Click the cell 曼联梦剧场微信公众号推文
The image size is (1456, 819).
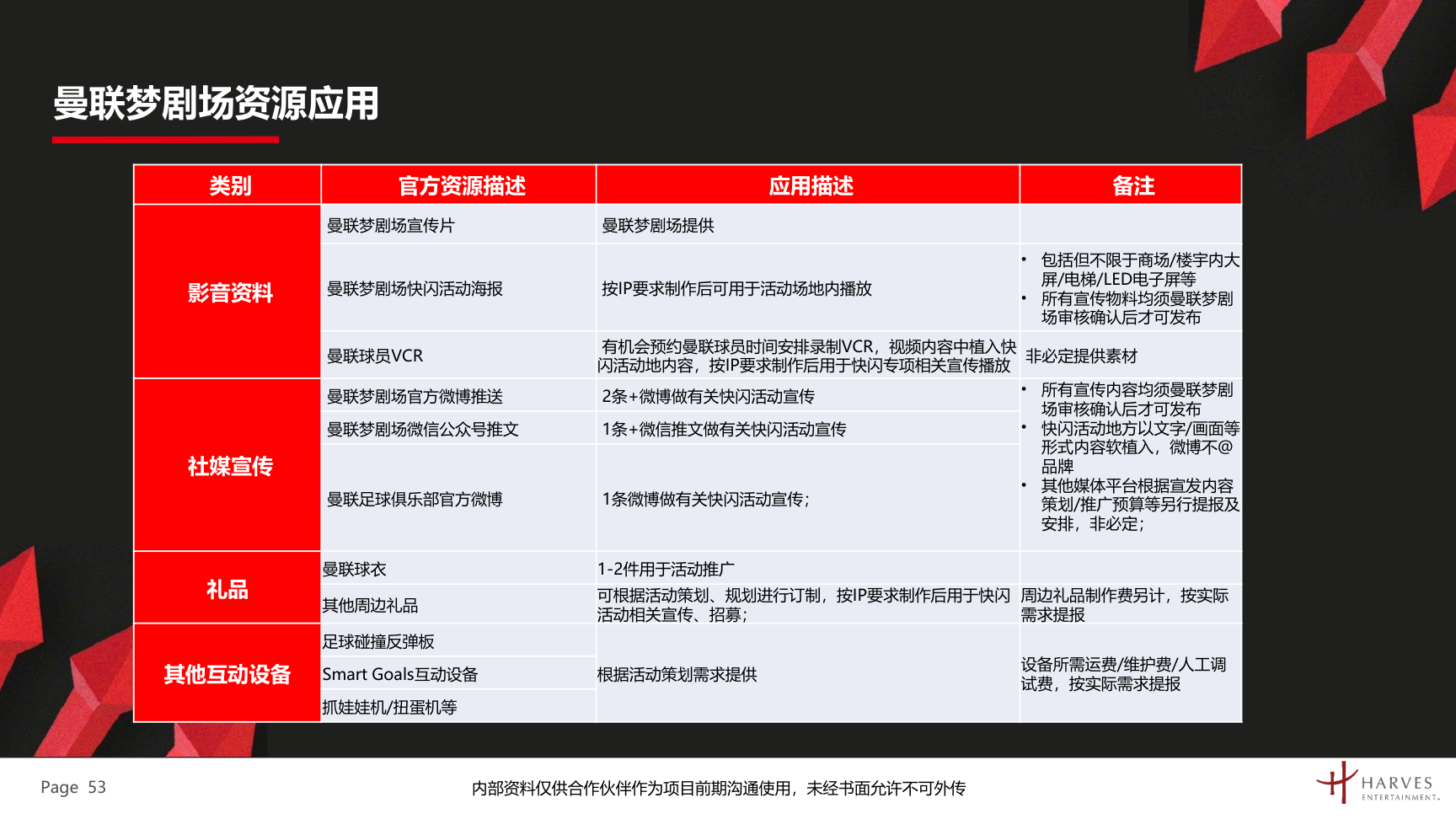[459, 429]
